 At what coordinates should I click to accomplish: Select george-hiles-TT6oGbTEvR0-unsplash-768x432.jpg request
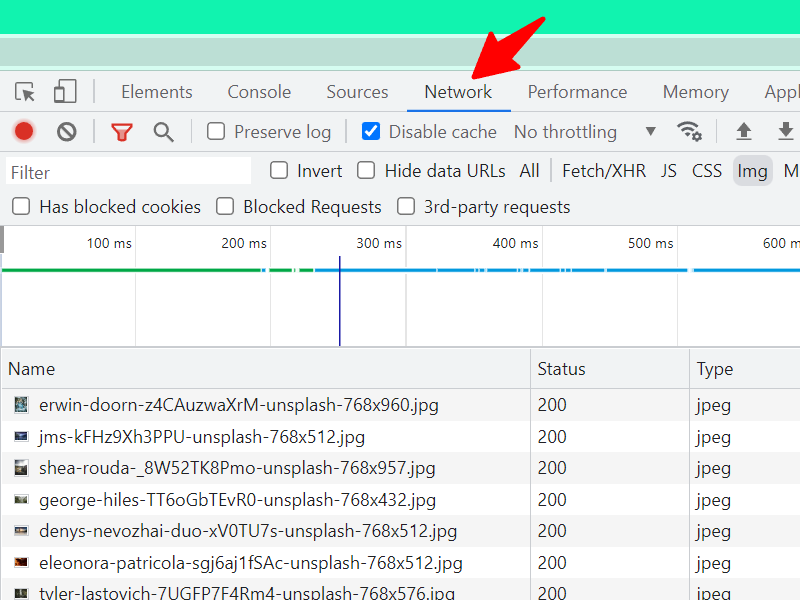click(237, 499)
